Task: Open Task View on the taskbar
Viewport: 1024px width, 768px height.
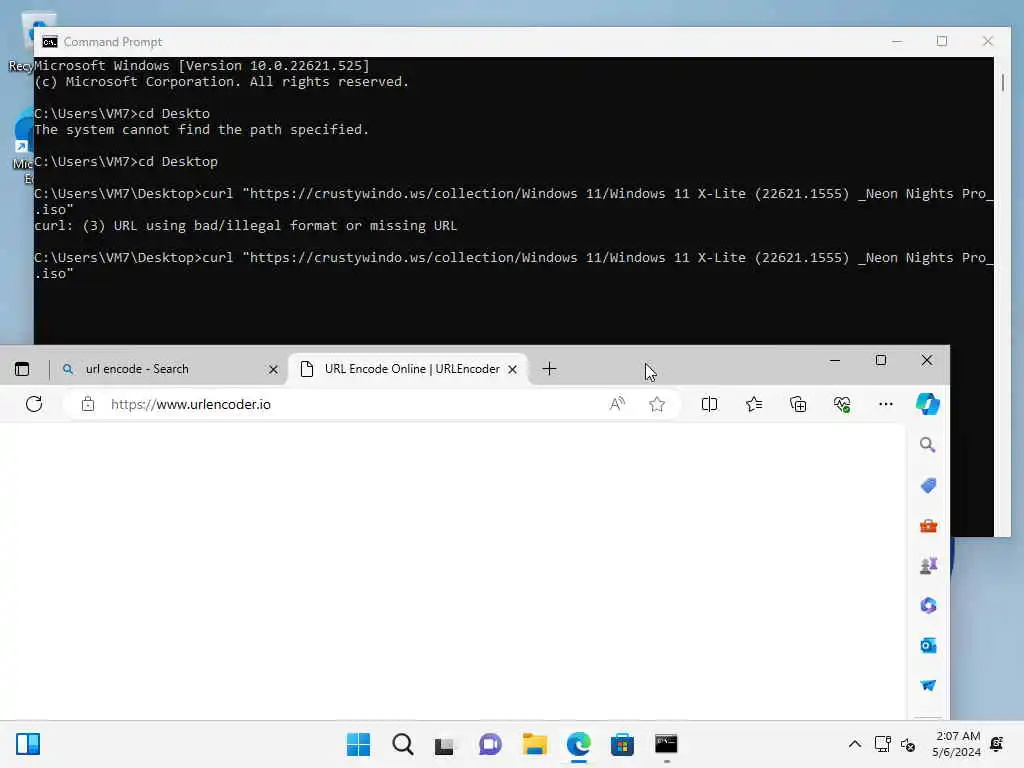Action: coord(445,744)
